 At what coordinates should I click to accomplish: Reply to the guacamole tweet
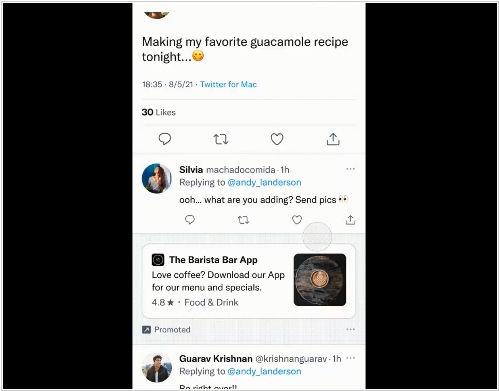(x=165, y=139)
